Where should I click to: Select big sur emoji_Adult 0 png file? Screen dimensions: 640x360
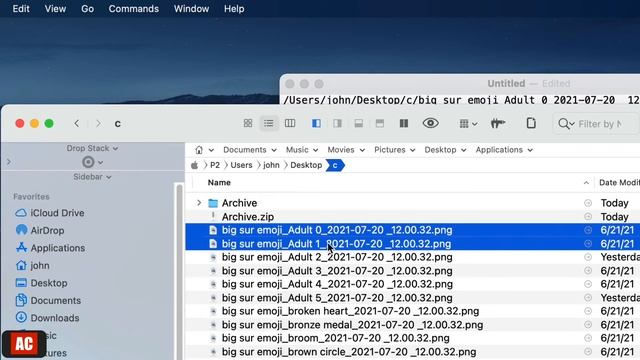(413, 230)
